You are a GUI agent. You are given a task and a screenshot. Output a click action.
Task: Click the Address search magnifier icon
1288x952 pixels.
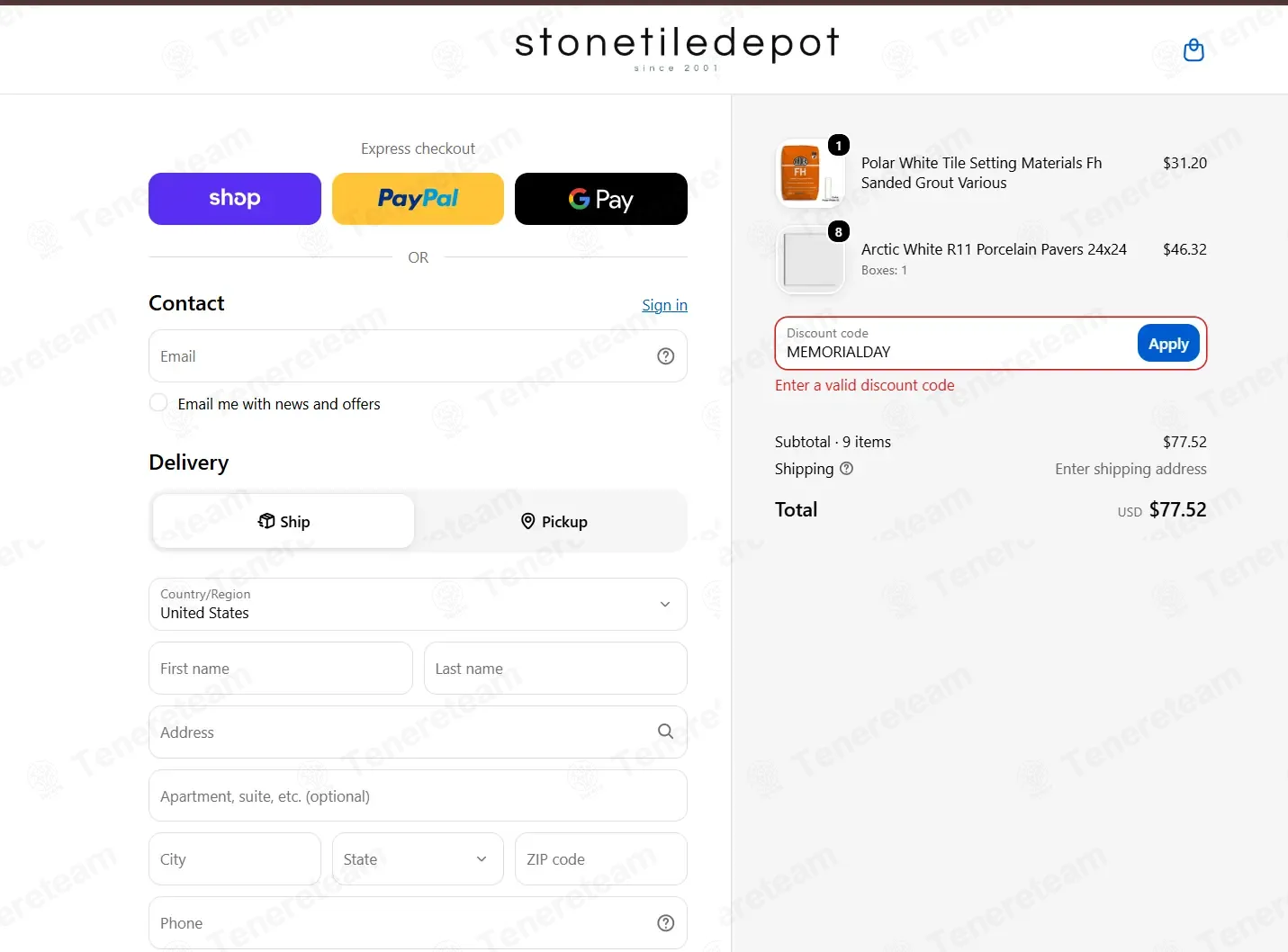coord(666,732)
